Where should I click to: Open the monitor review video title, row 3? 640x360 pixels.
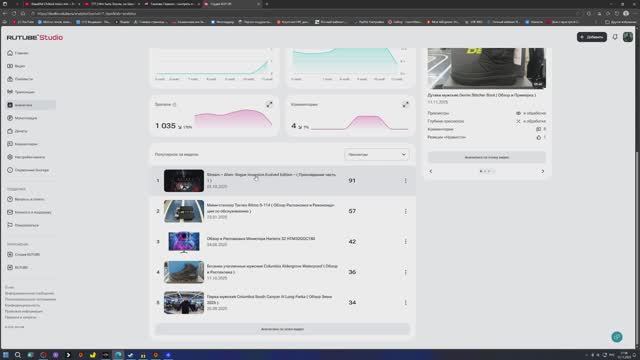pos(261,239)
